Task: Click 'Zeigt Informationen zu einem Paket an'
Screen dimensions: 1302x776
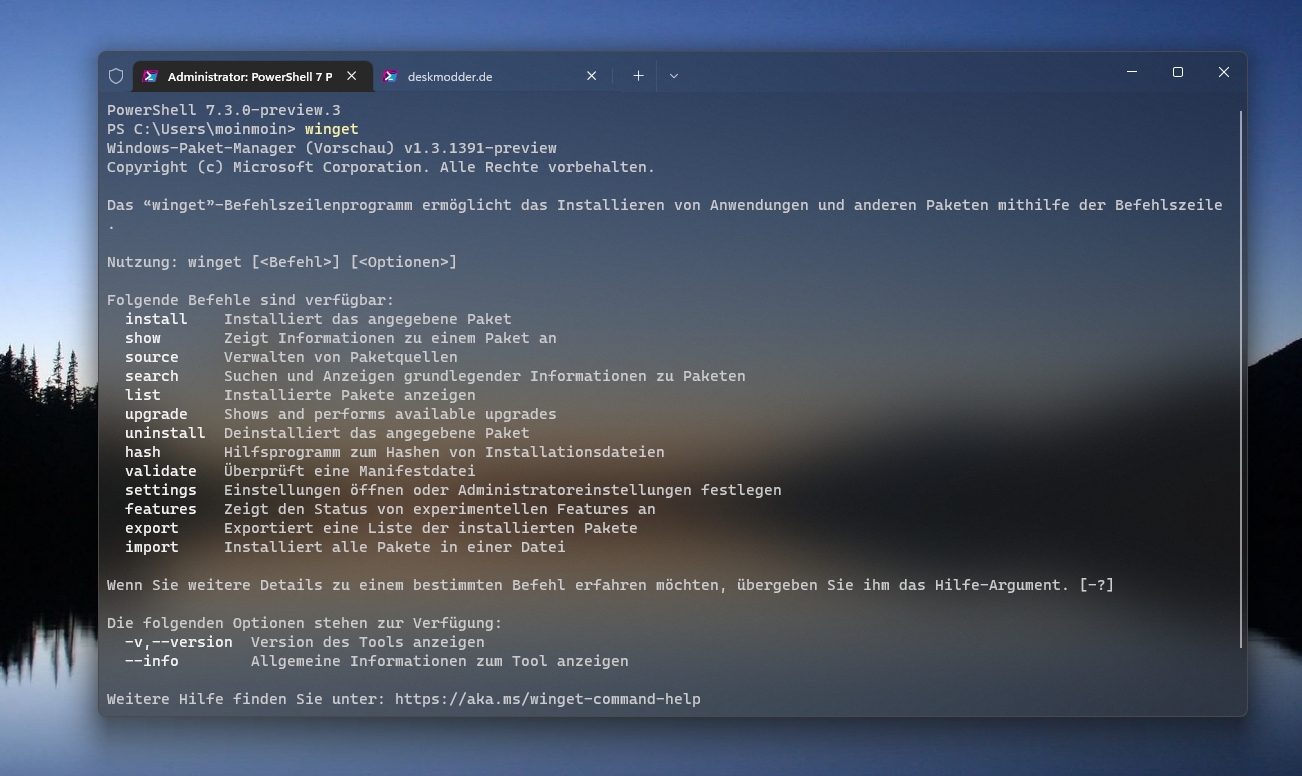Action: [x=390, y=338]
